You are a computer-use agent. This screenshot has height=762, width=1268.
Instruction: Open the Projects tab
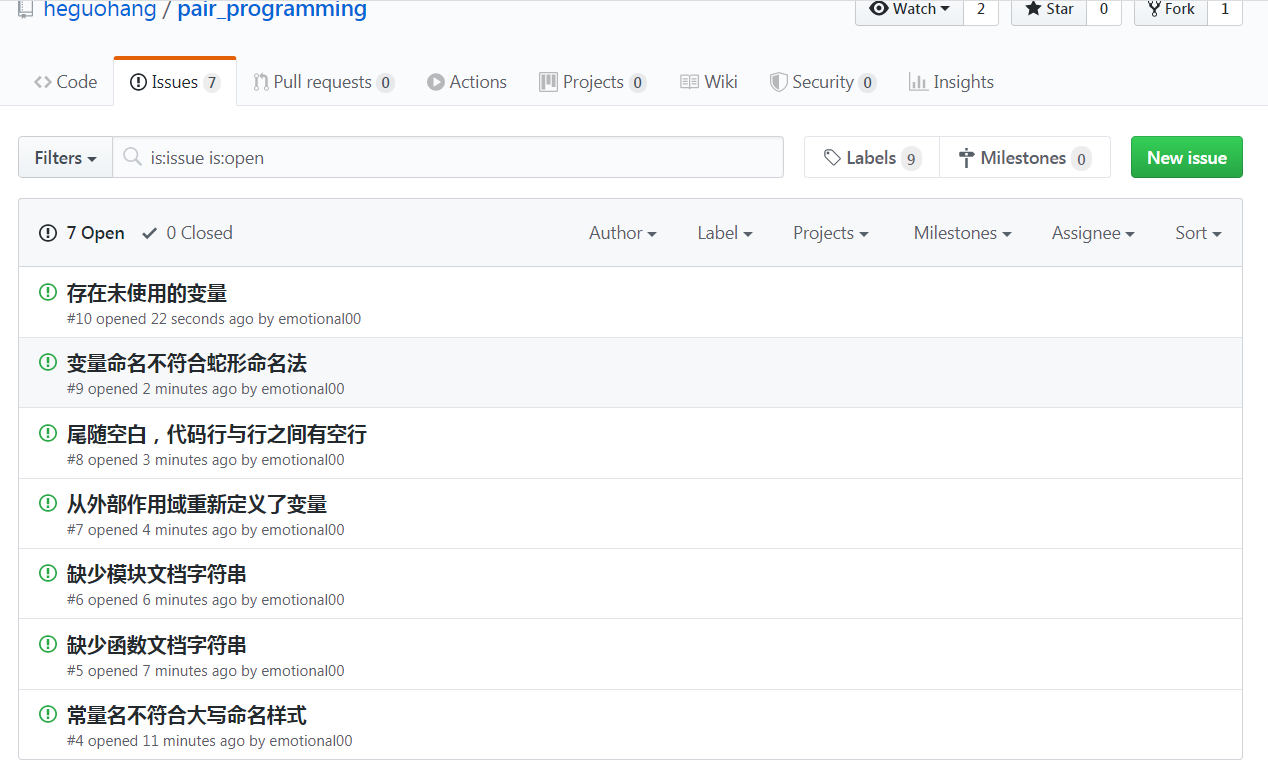[592, 82]
